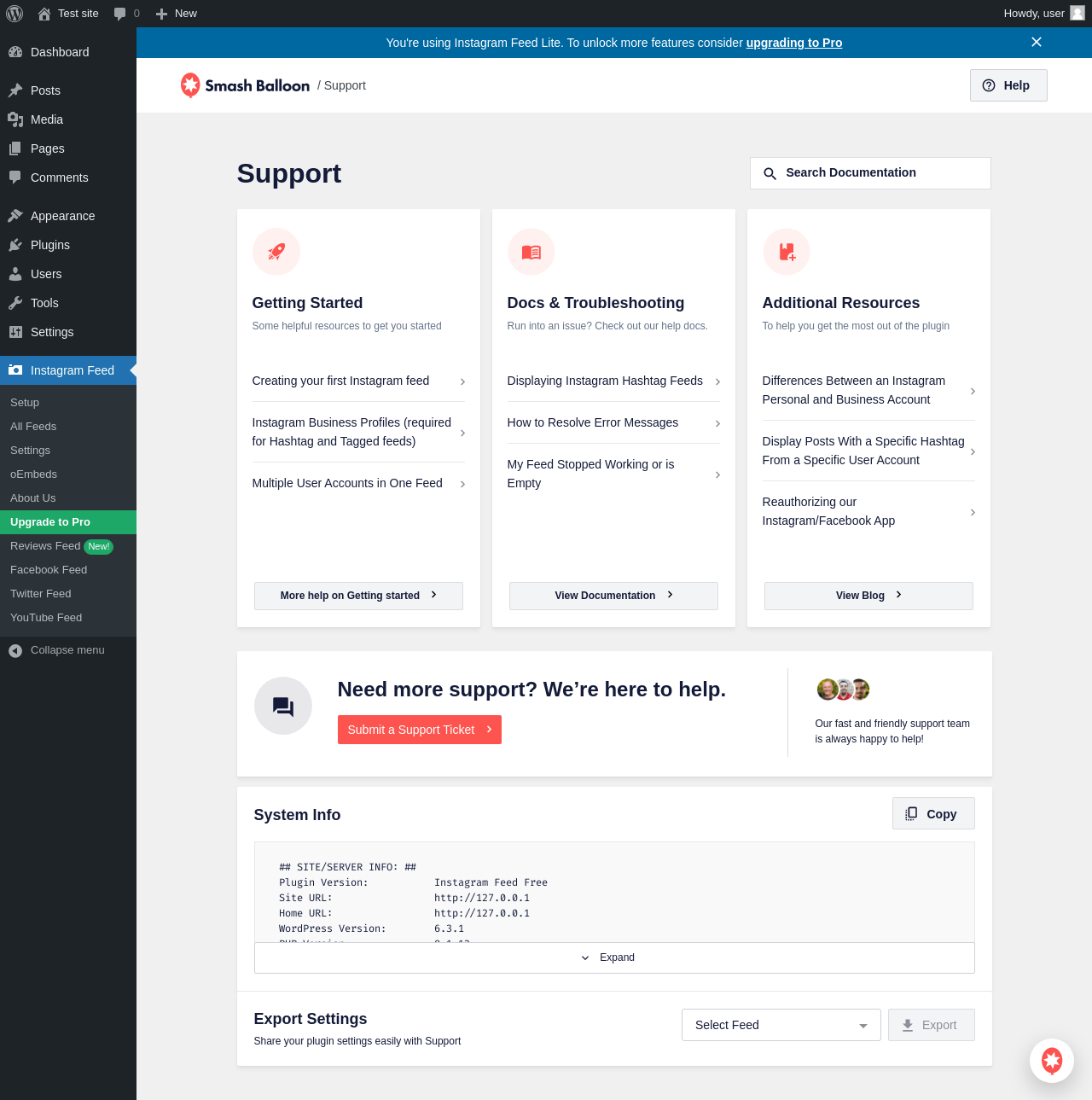Open the Tools menu item
Image resolution: width=1092 pixels, height=1100 pixels.
pyautogui.click(x=68, y=303)
